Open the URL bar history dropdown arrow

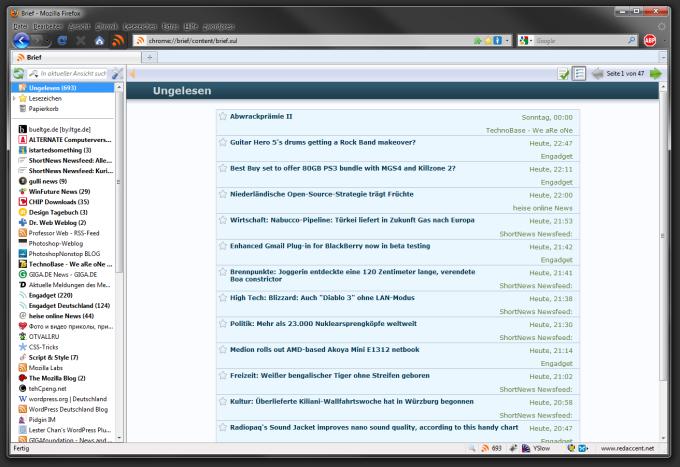click(507, 41)
